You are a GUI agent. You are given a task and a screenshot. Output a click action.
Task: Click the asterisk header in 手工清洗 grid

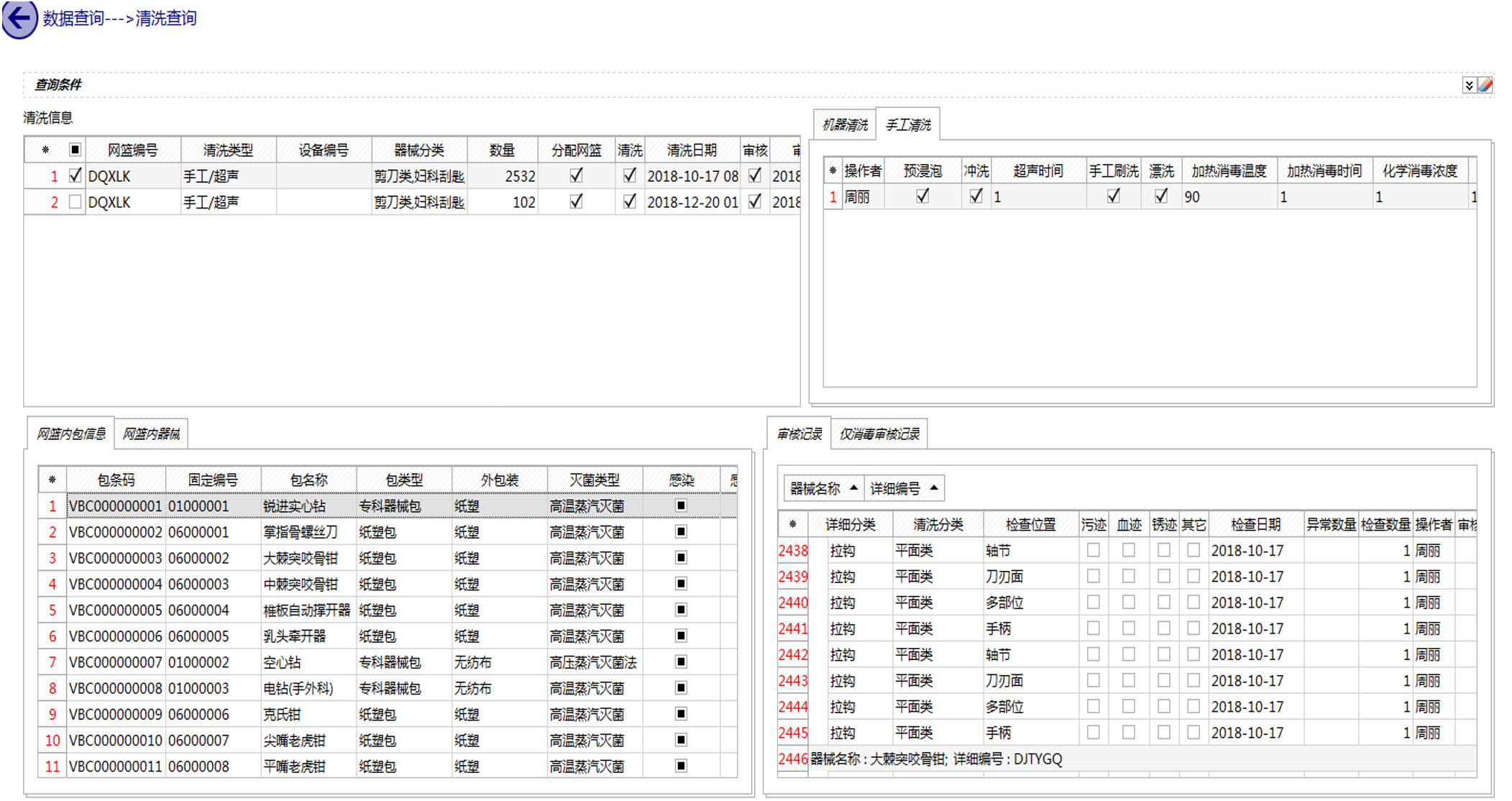833,171
